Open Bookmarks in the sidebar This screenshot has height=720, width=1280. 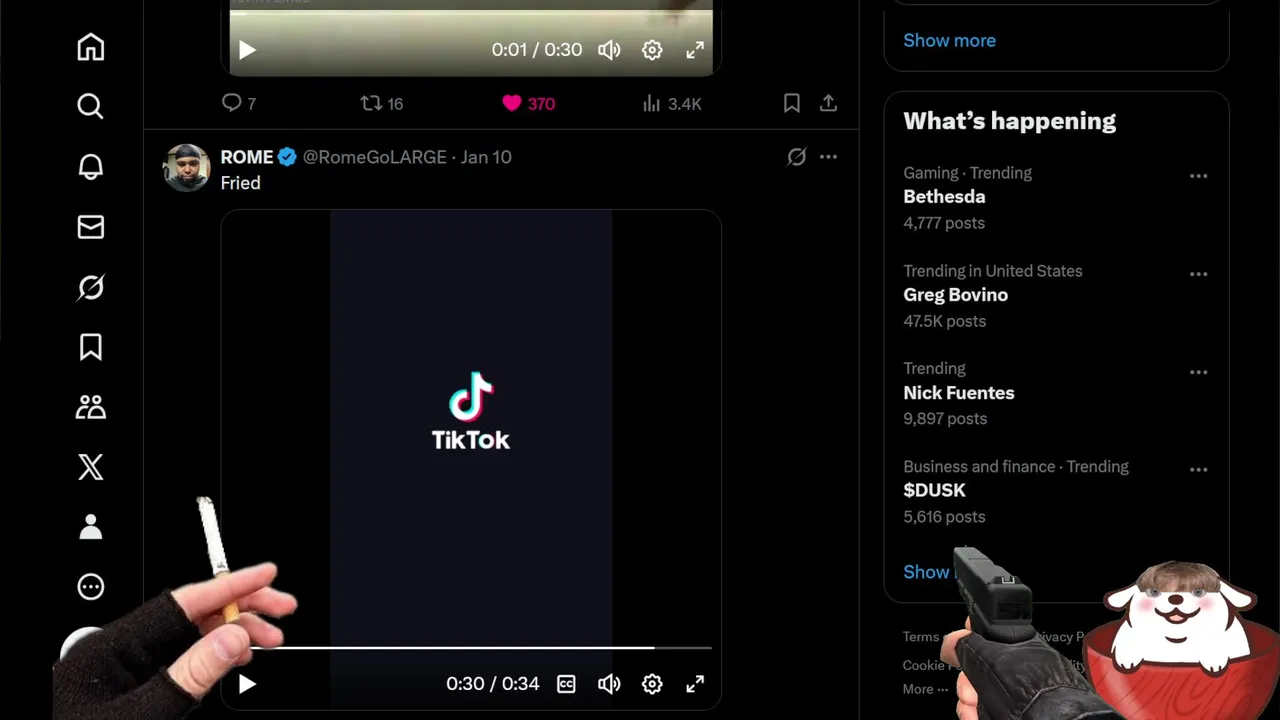point(91,347)
